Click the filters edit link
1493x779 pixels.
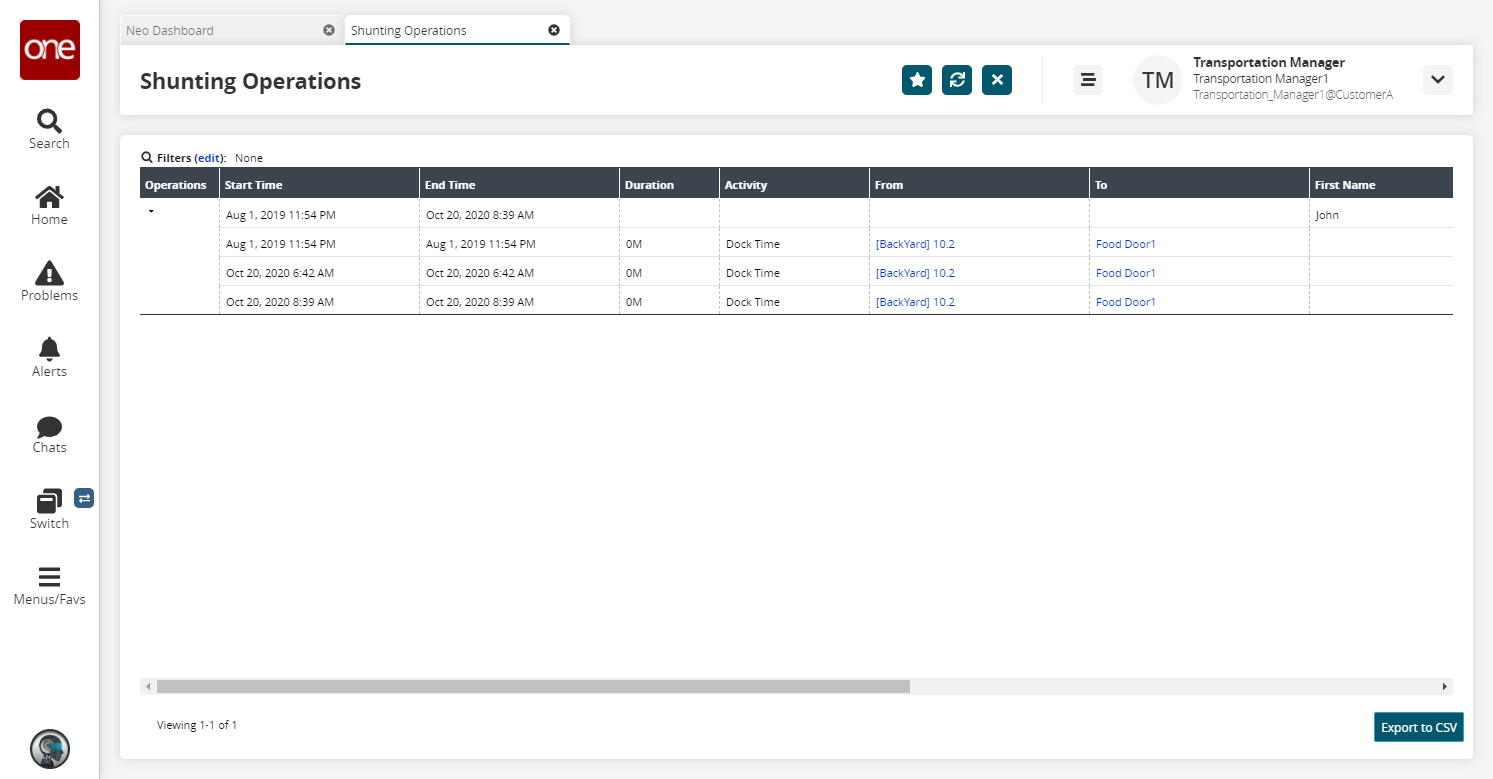209,158
